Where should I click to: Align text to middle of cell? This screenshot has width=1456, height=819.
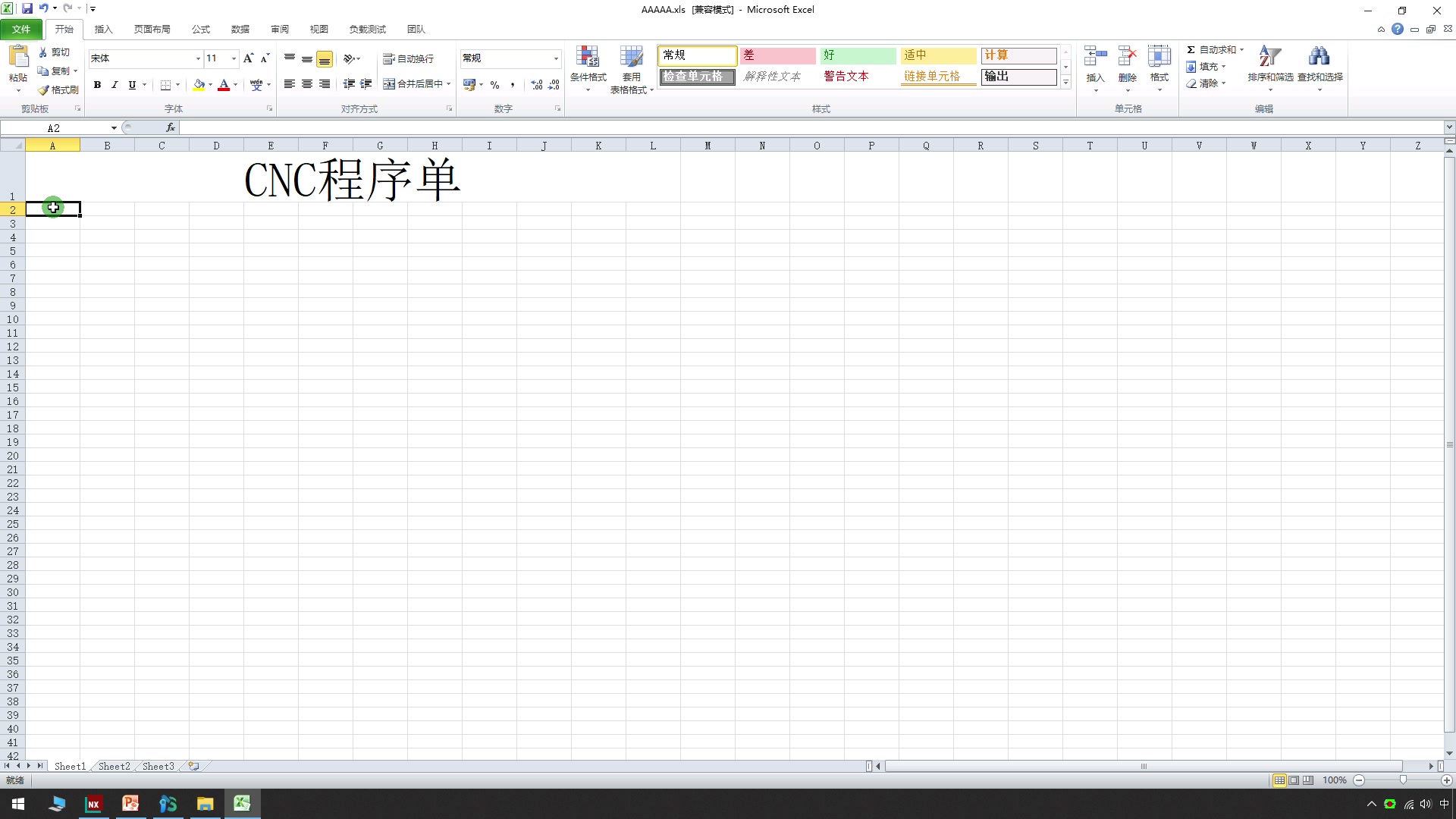click(307, 58)
